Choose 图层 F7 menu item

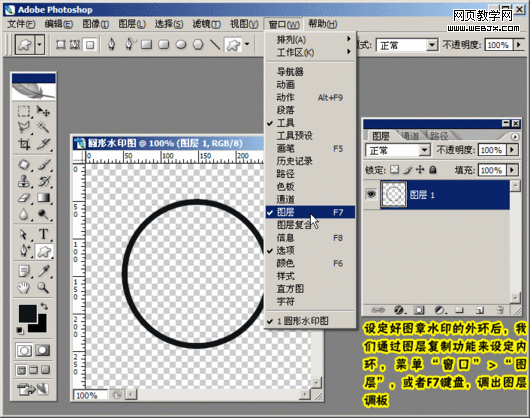310,212
